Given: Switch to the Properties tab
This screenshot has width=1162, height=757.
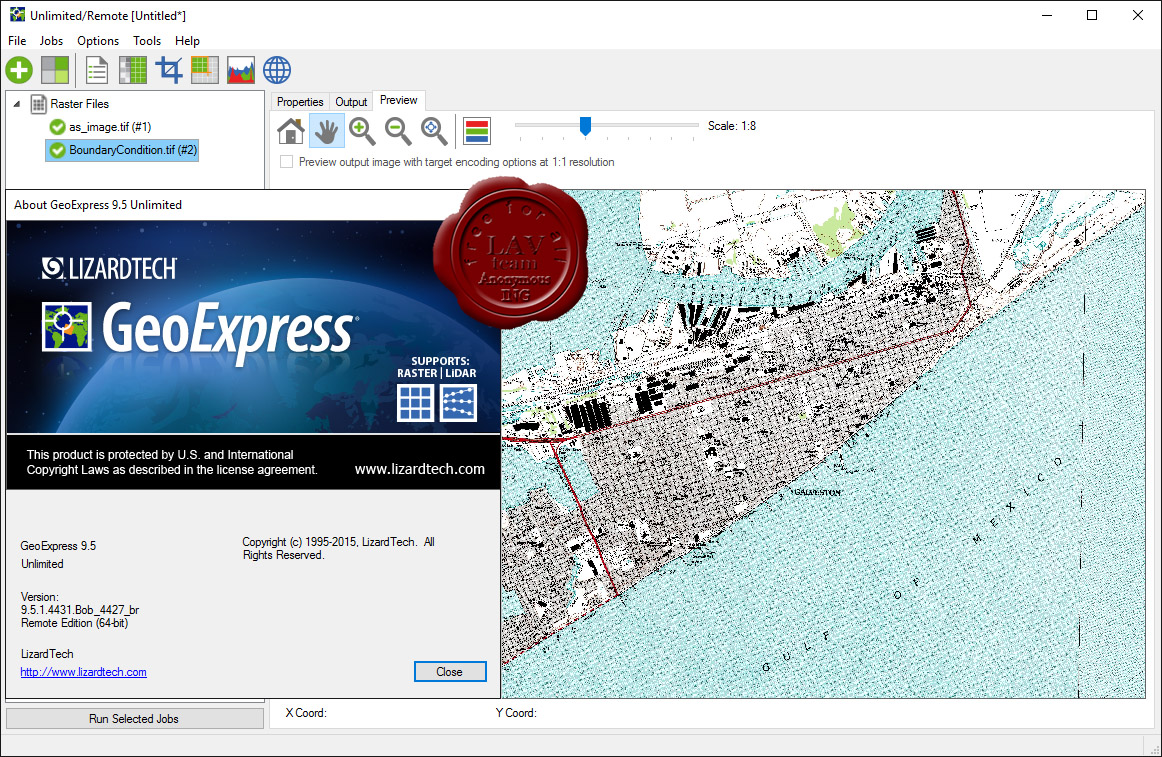Looking at the screenshot, I should (x=300, y=102).
